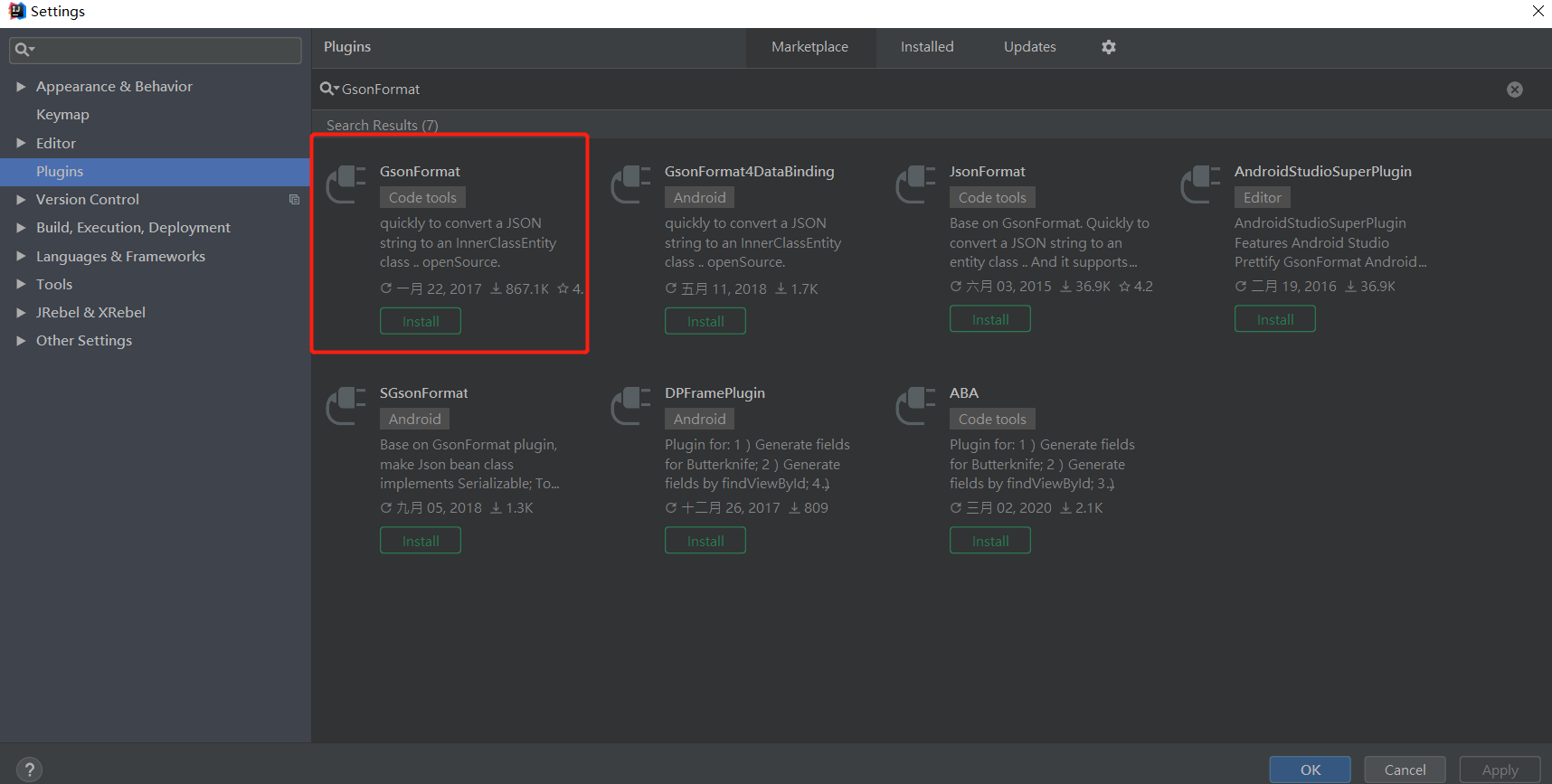1552x784 pixels.
Task: Open the AndroidStudioSuperPlugin plugin title
Action: 1322,172
